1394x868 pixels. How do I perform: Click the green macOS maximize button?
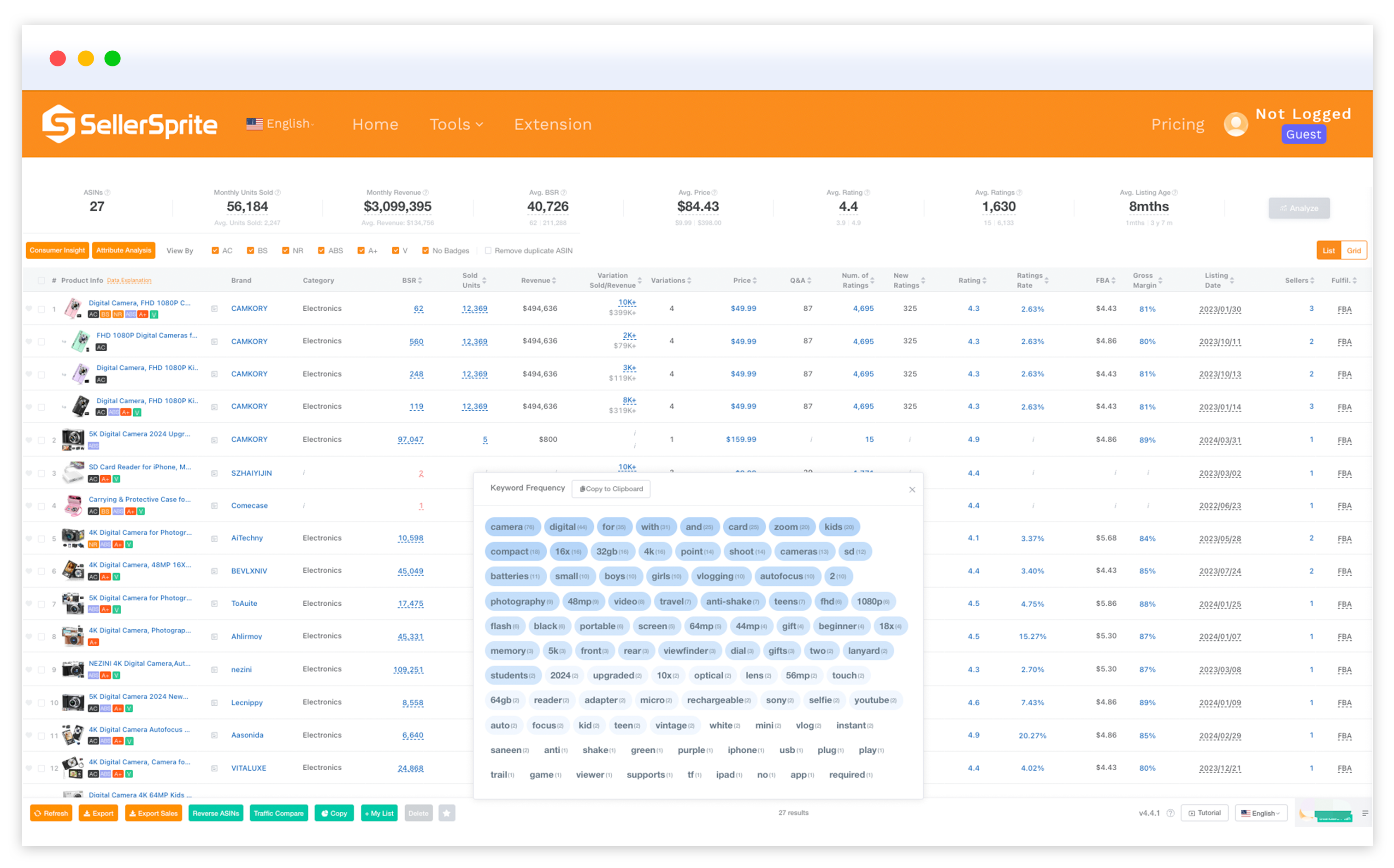[112, 59]
